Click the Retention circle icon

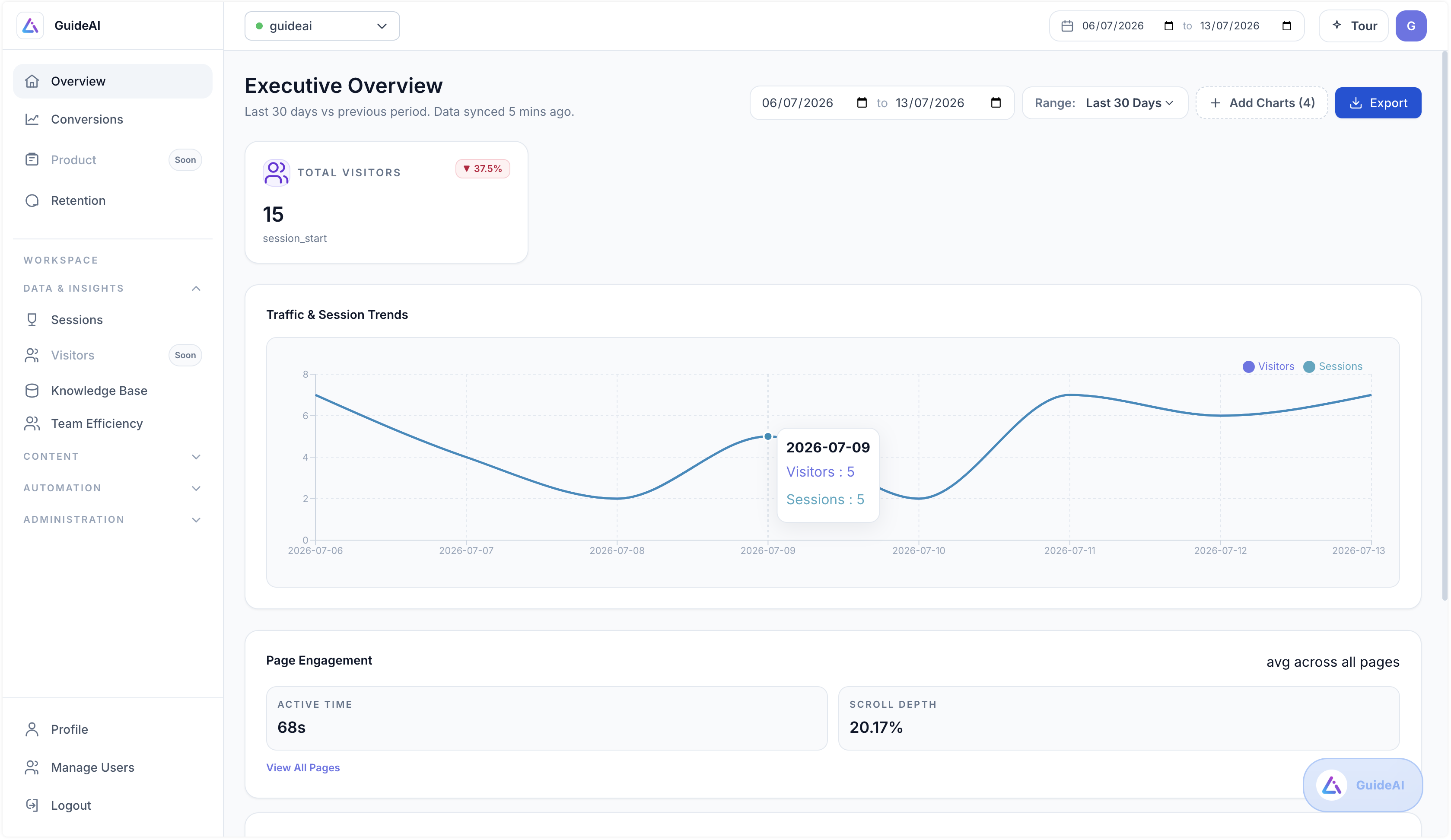[32, 200]
